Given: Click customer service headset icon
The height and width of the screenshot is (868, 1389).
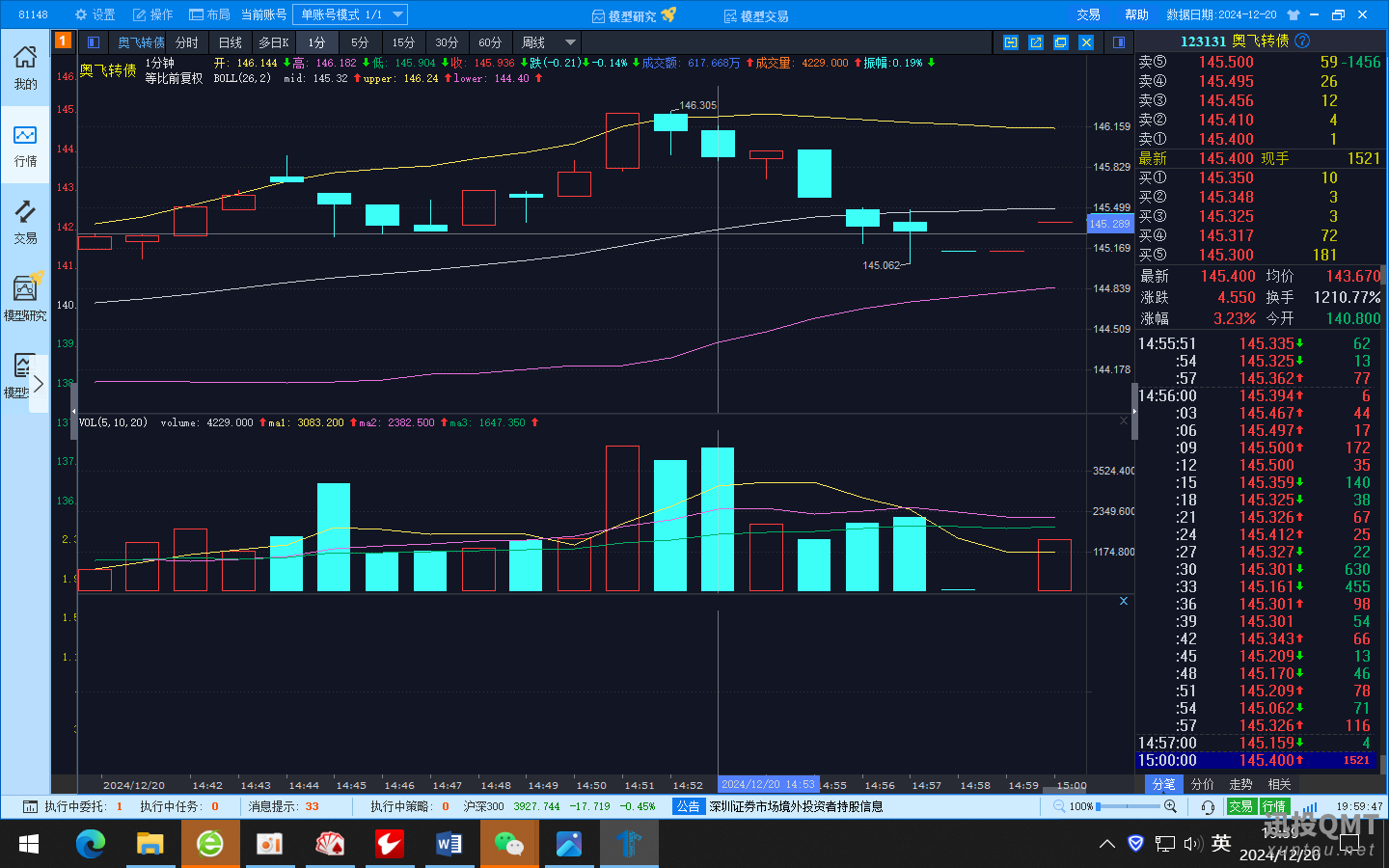Looking at the screenshot, I should pyautogui.click(x=1208, y=807).
